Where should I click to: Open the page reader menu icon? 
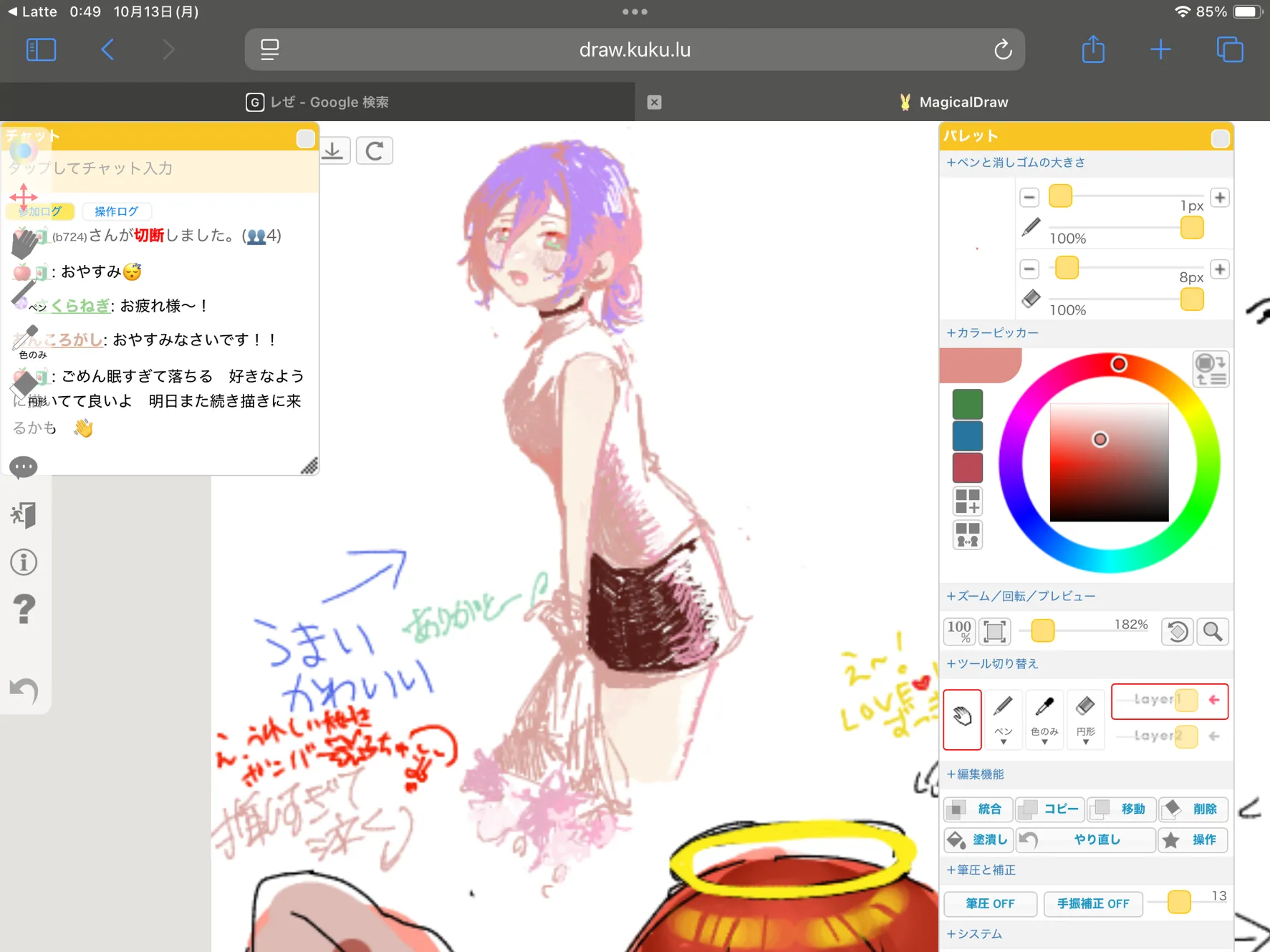click(x=269, y=49)
